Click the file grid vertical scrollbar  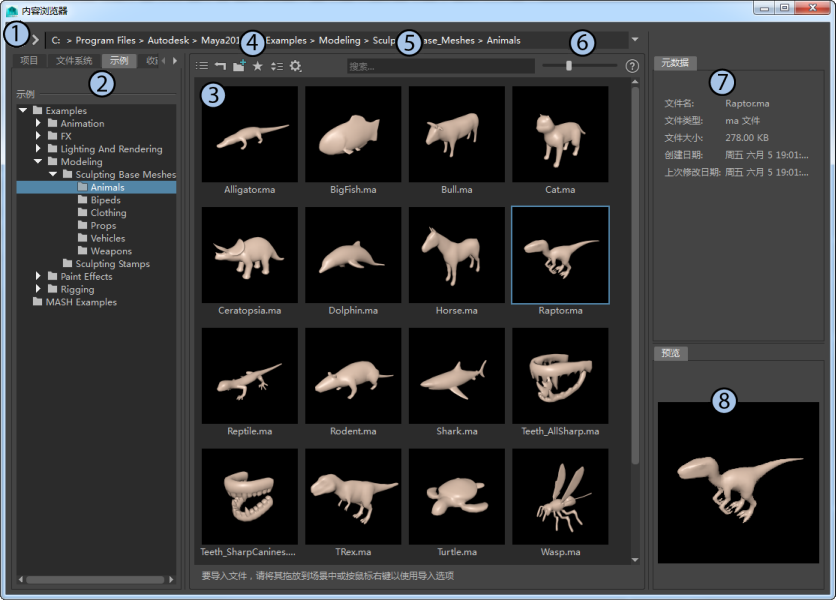click(635, 275)
